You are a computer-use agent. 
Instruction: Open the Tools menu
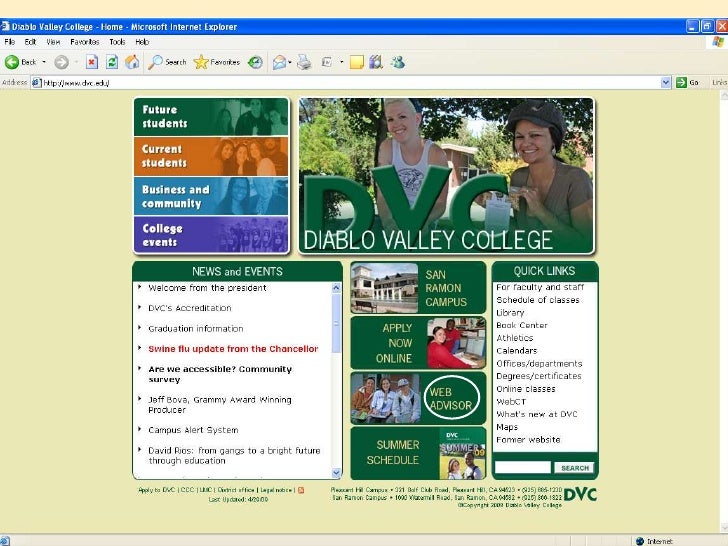(117, 42)
